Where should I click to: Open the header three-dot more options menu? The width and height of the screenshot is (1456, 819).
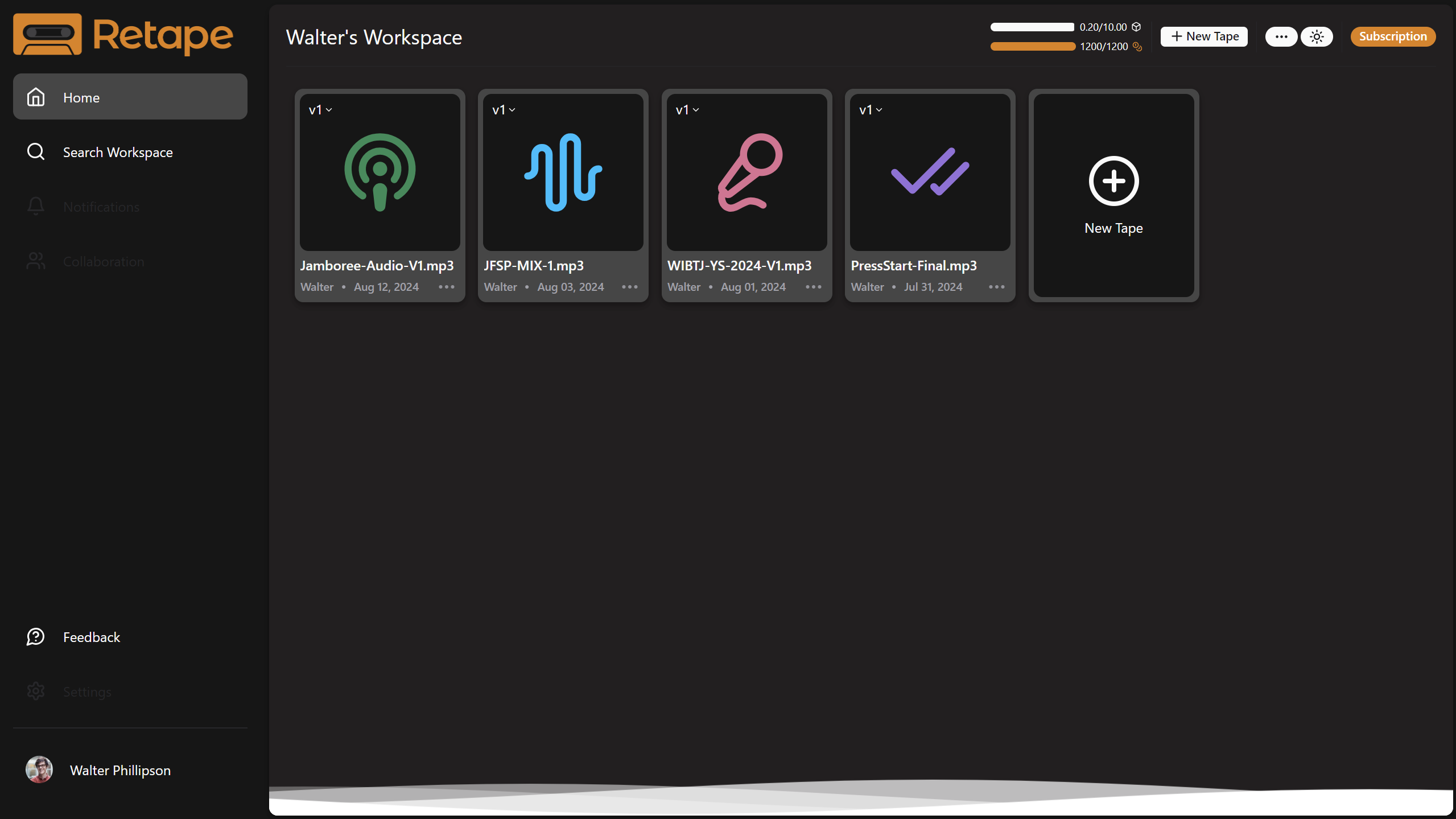[x=1281, y=36]
